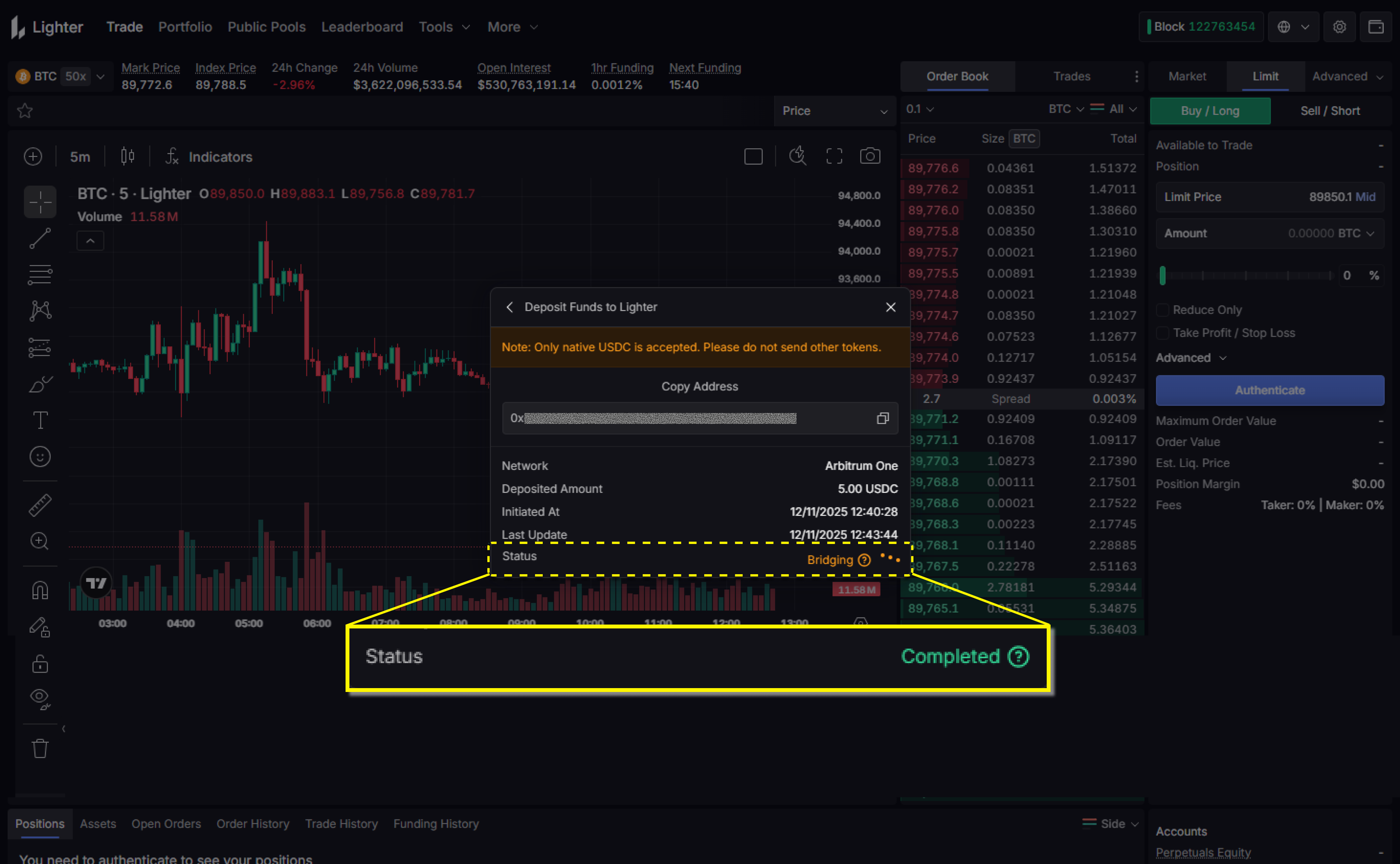This screenshot has height=864, width=1400.
Task: Select the text annotation tool
Action: click(x=40, y=421)
